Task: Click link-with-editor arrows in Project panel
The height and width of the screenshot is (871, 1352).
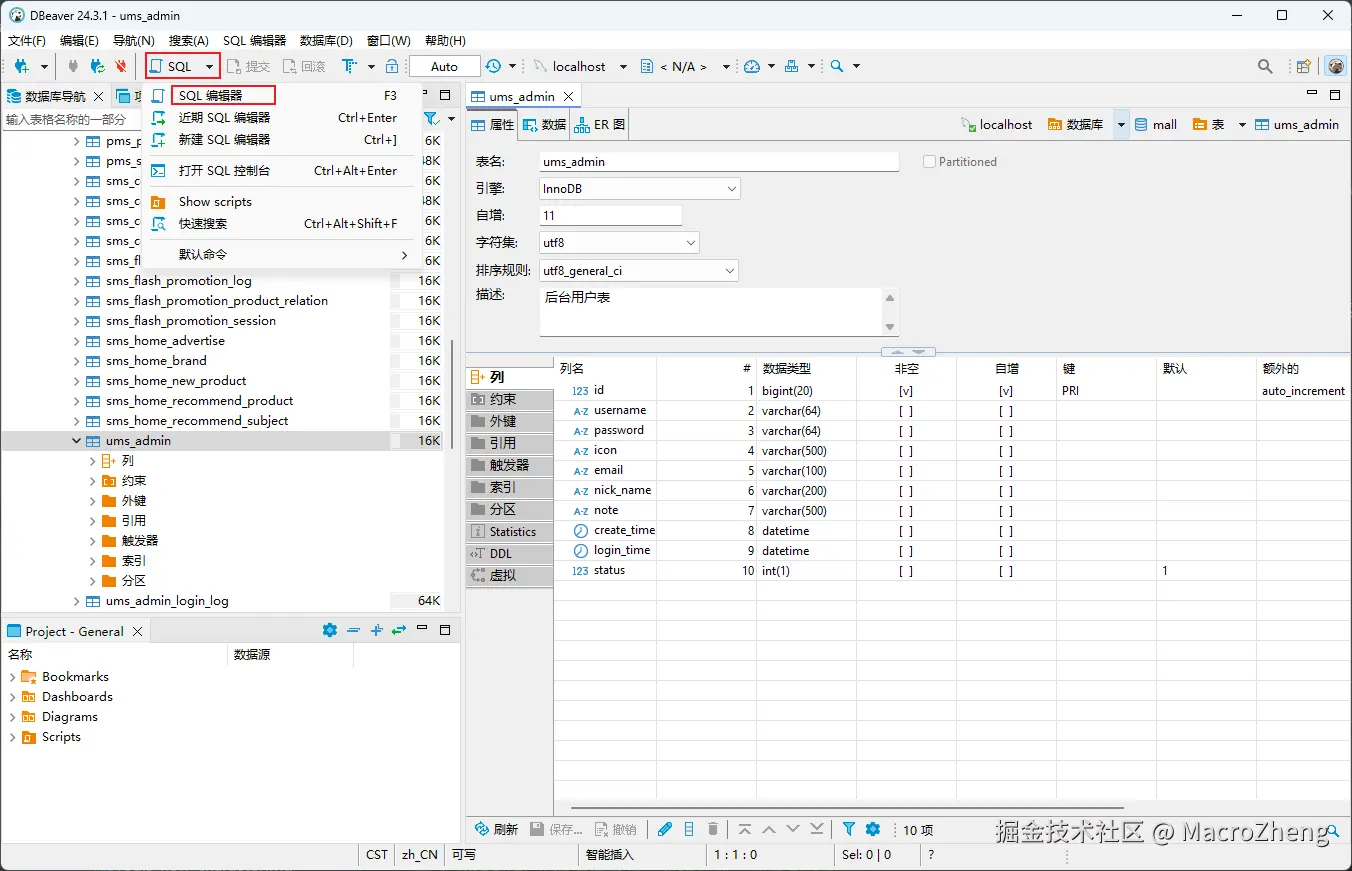Action: point(399,630)
